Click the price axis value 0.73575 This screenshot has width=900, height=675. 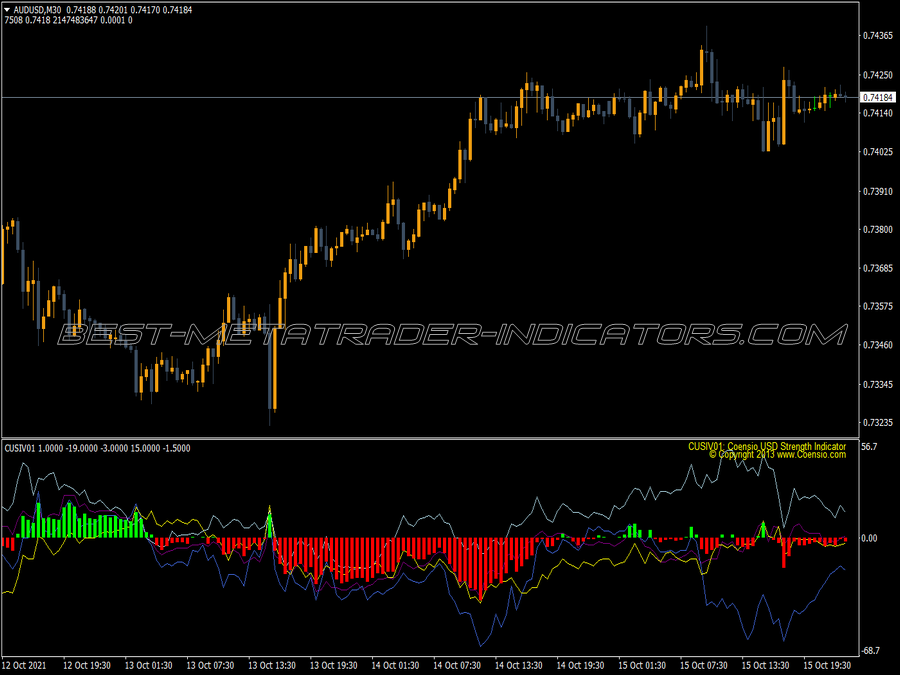coord(878,307)
